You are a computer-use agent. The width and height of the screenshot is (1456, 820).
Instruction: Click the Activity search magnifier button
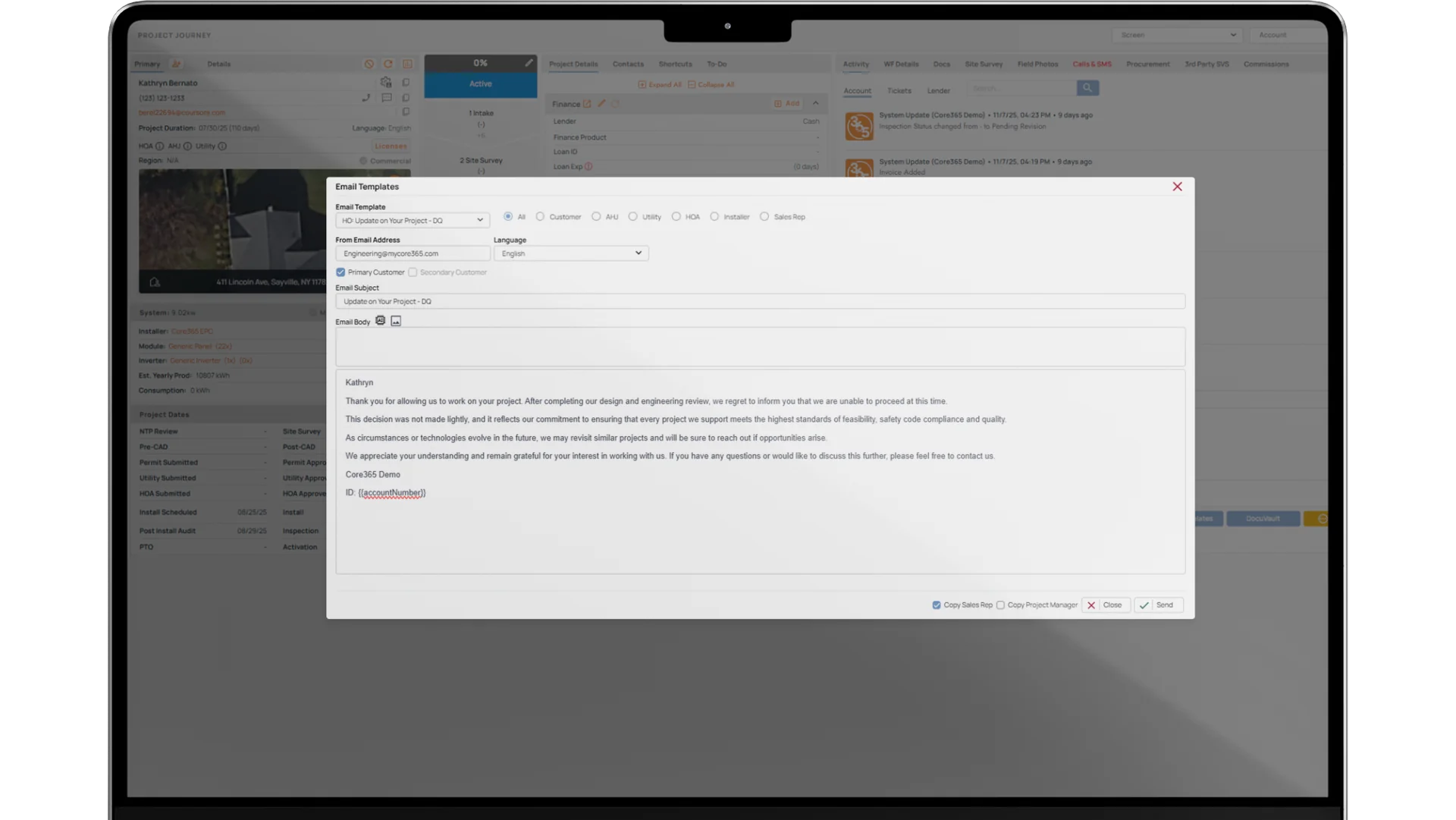coord(1087,88)
